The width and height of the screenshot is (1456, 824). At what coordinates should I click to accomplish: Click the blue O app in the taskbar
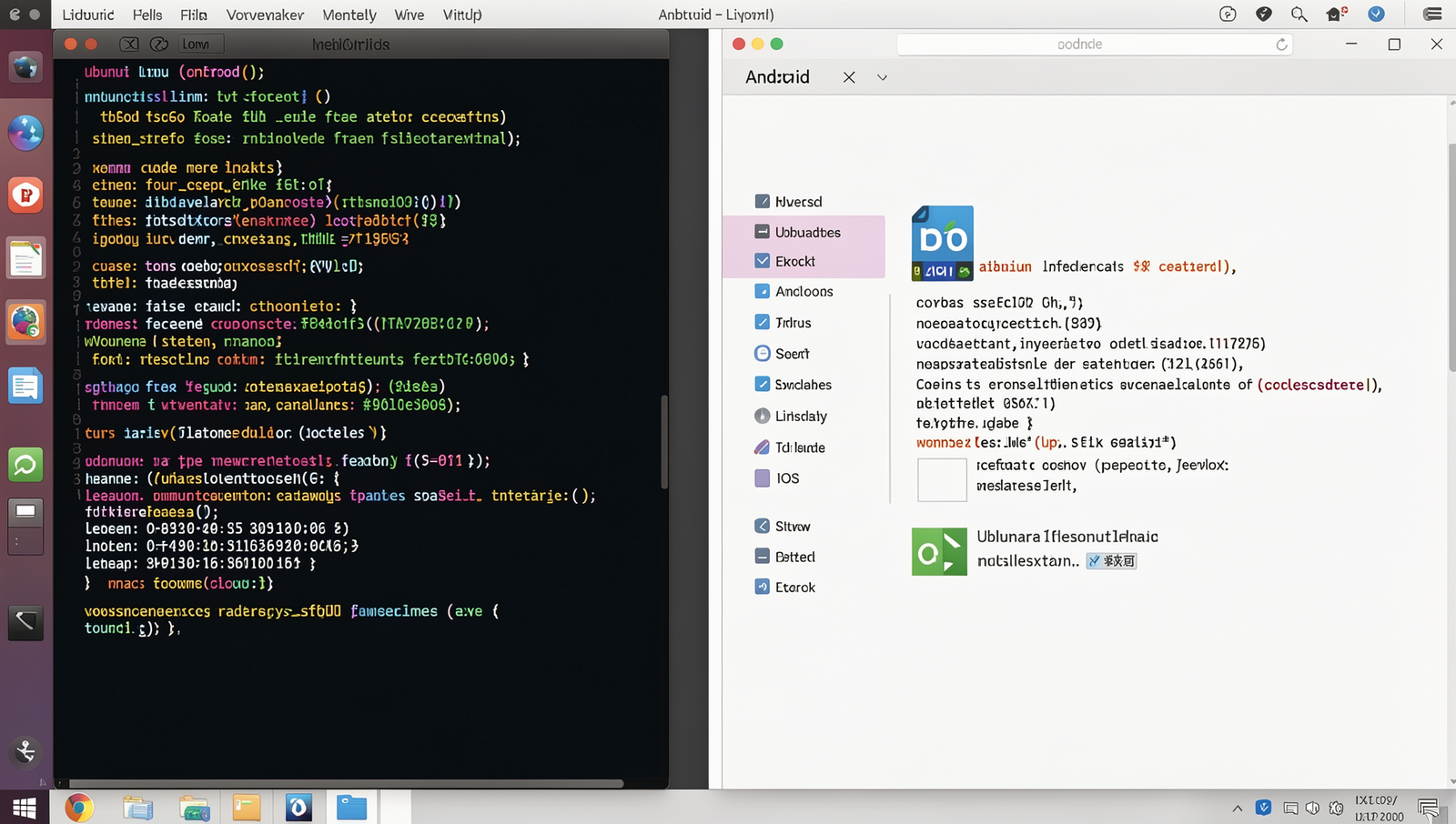click(298, 807)
